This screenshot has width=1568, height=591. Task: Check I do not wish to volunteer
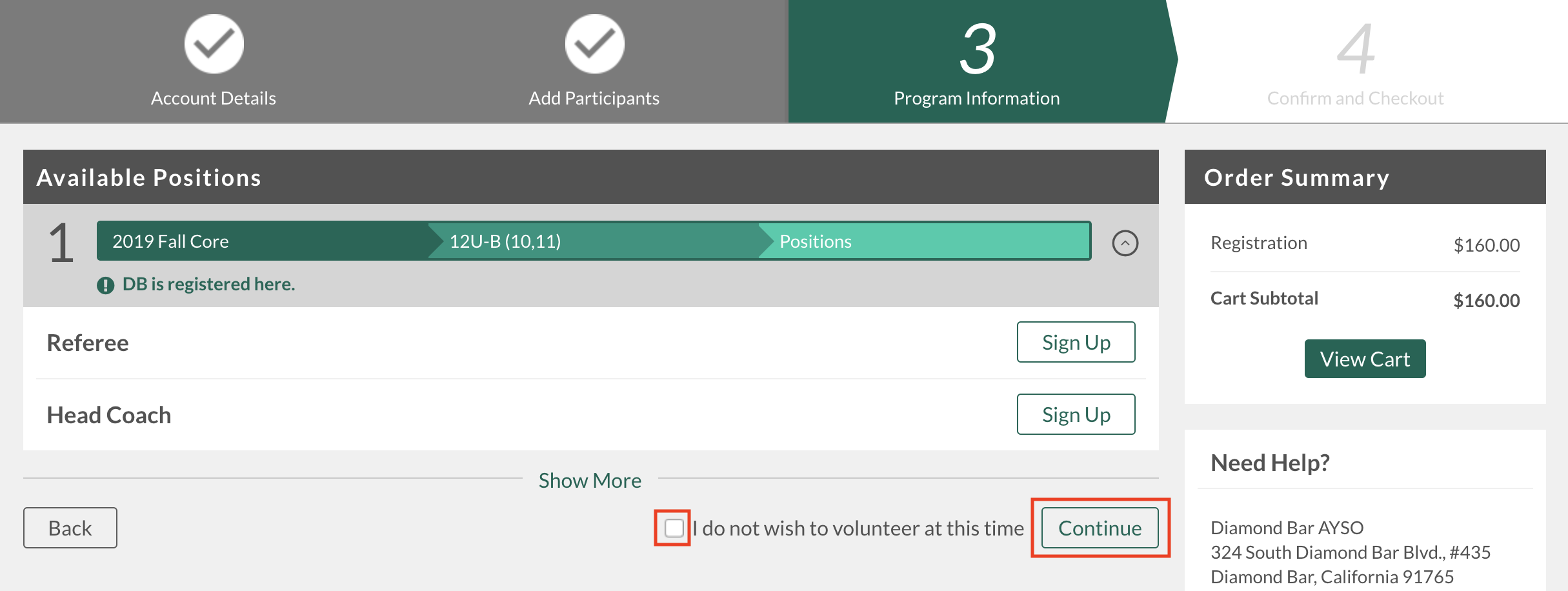[x=674, y=528]
